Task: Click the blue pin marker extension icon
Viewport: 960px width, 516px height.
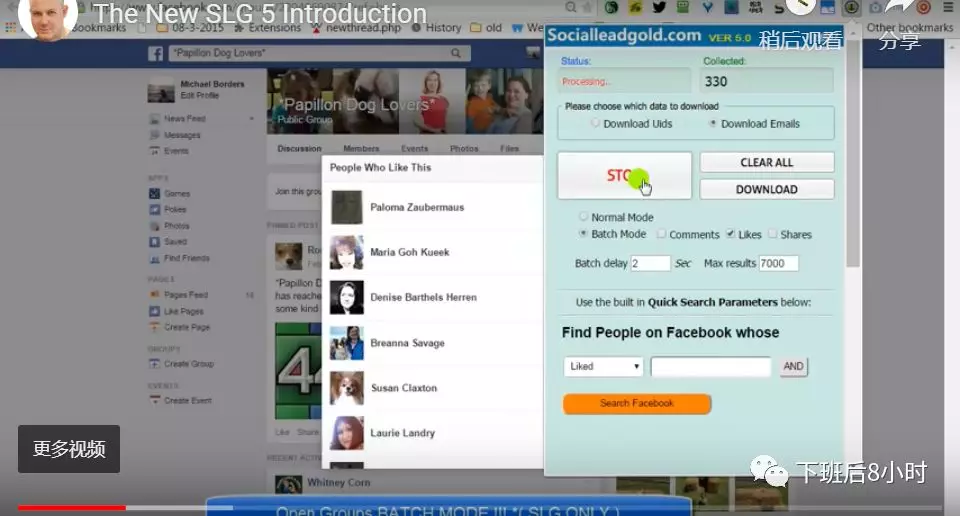Action: click(x=707, y=7)
